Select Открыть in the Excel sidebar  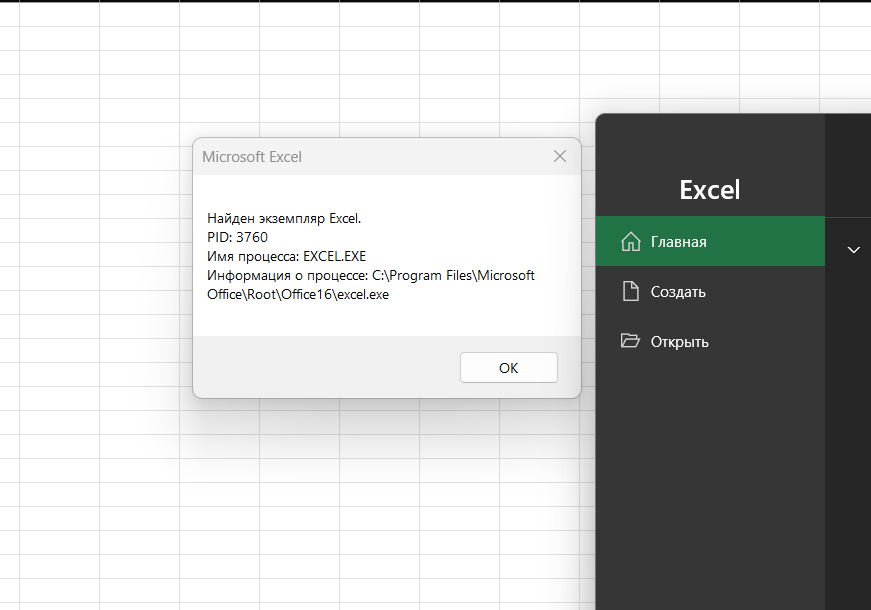(x=710, y=341)
